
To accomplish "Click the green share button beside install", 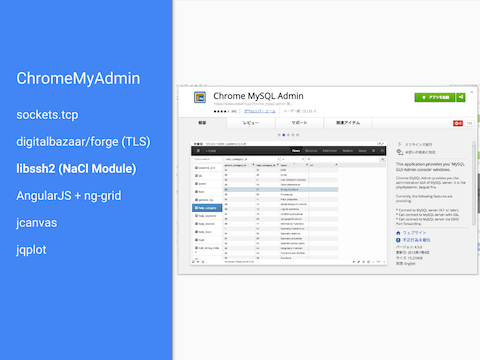I will (461, 97).
